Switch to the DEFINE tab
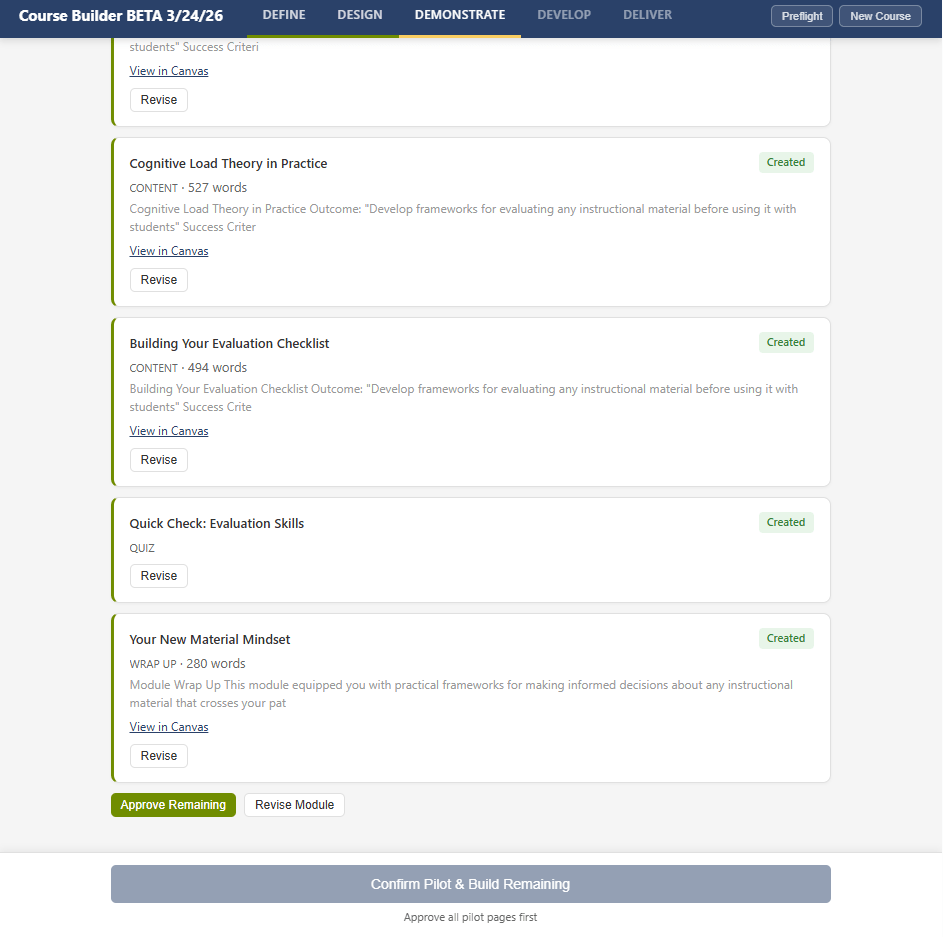Screen dimensions: 943x937 click(284, 15)
